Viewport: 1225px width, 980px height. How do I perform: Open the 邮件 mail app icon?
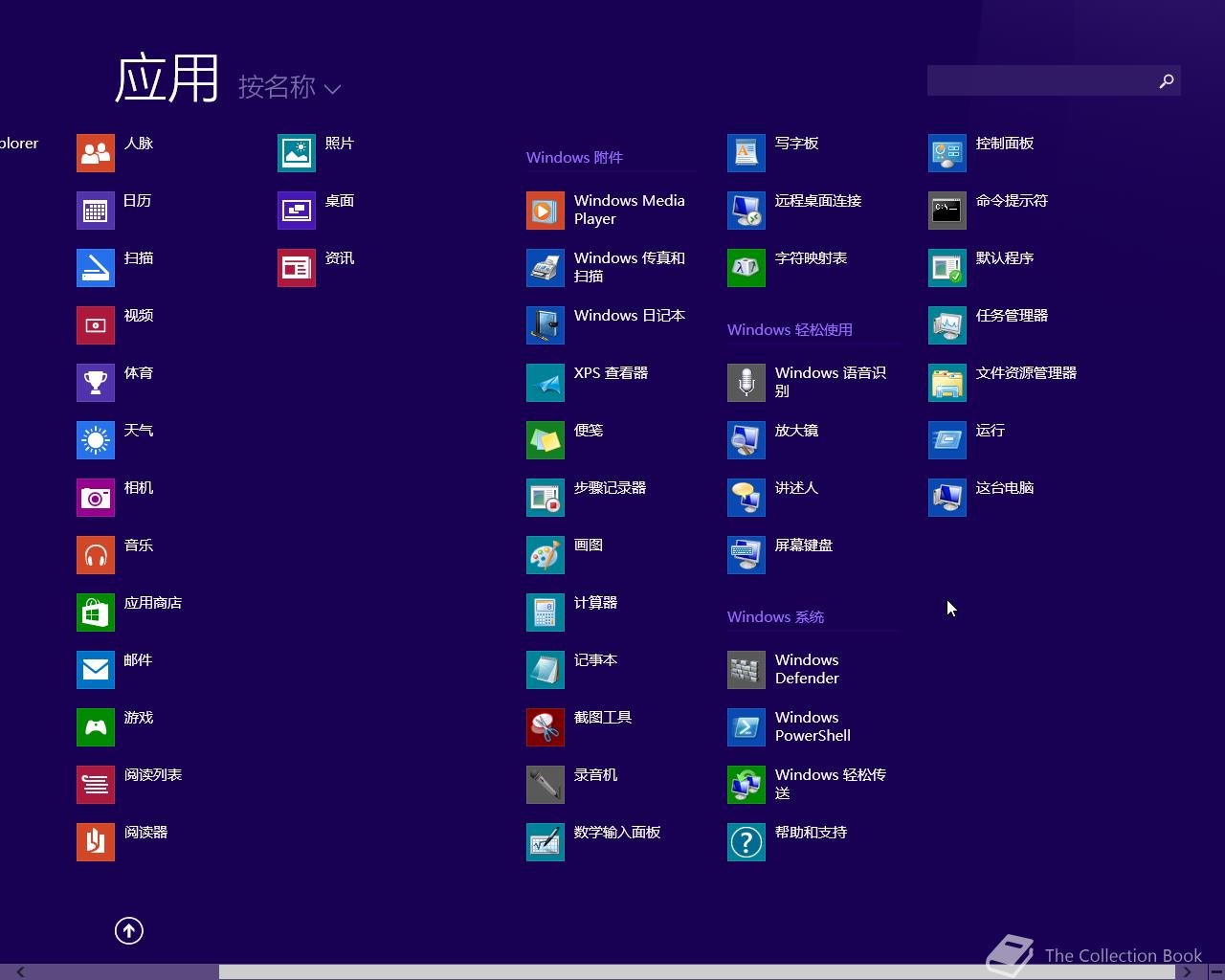pyautogui.click(x=96, y=670)
